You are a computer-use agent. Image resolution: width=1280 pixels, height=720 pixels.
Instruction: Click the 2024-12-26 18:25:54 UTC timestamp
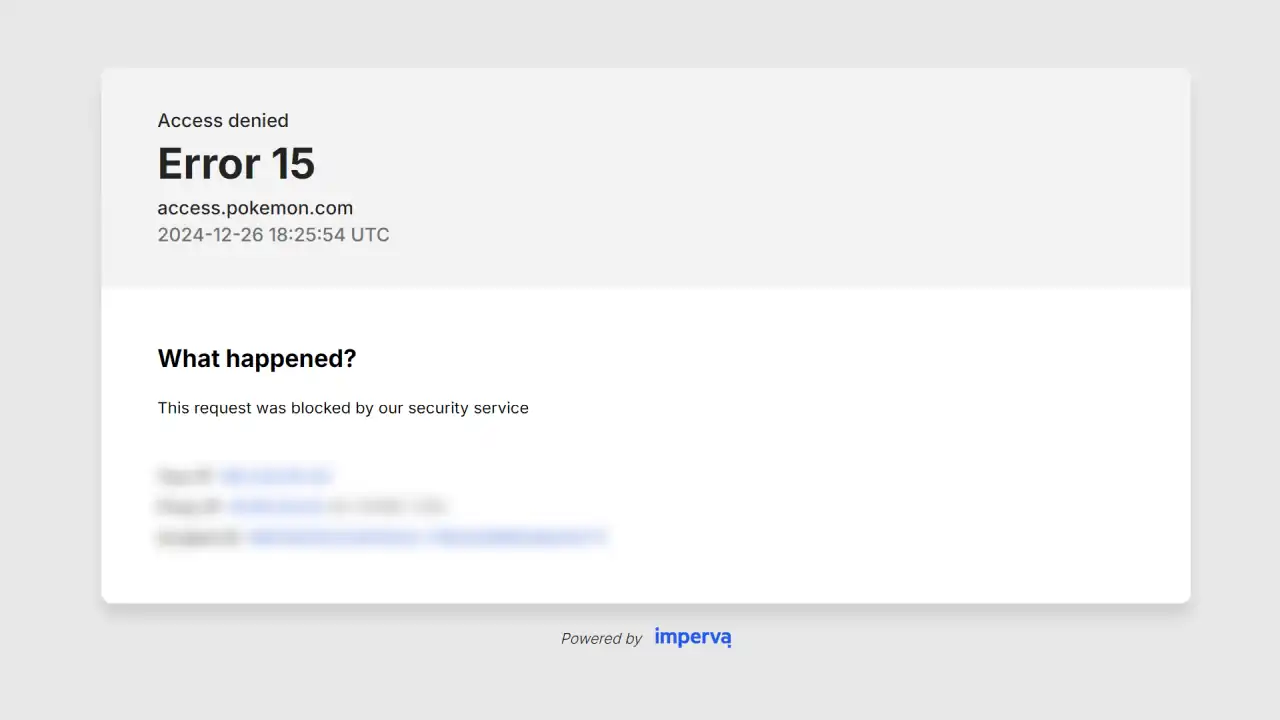[273, 235]
